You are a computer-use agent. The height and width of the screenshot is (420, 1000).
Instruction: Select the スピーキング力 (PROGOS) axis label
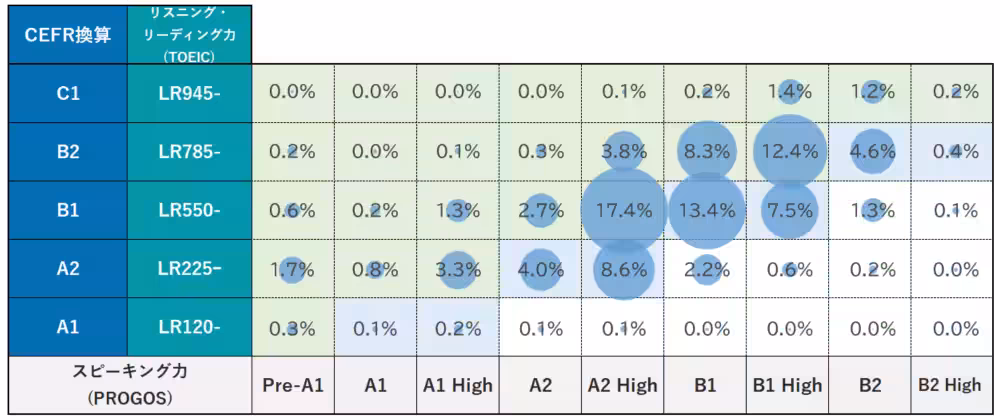point(126,385)
